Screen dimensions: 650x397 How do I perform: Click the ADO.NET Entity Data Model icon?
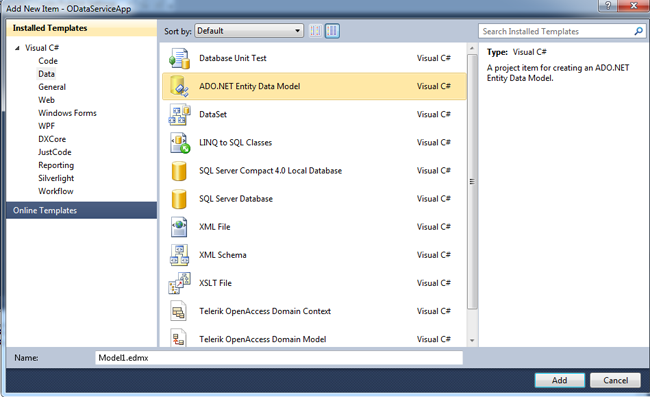pyautogui.click(x=179, y=86)
